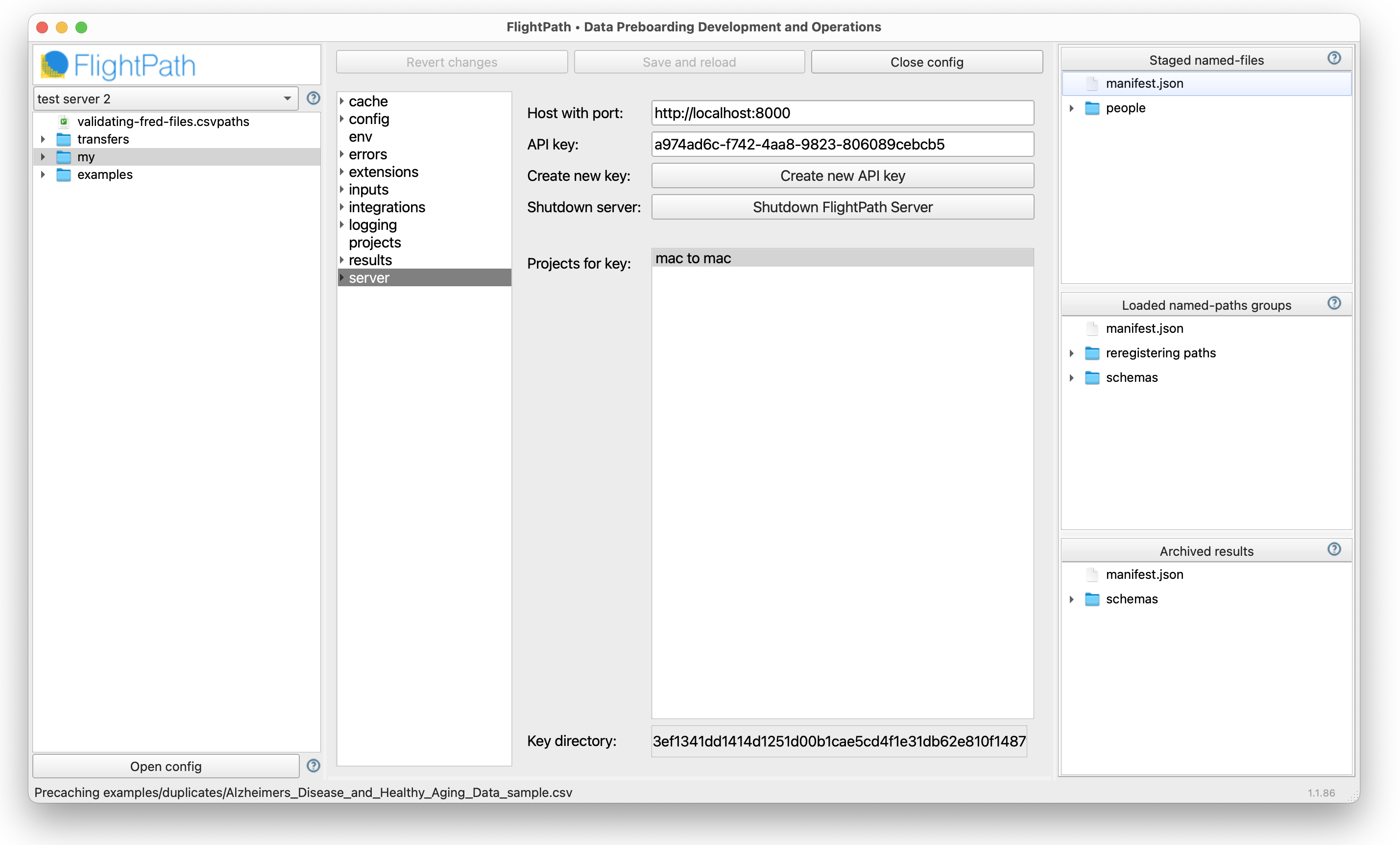Click Create new API key button

coord(842,175)
